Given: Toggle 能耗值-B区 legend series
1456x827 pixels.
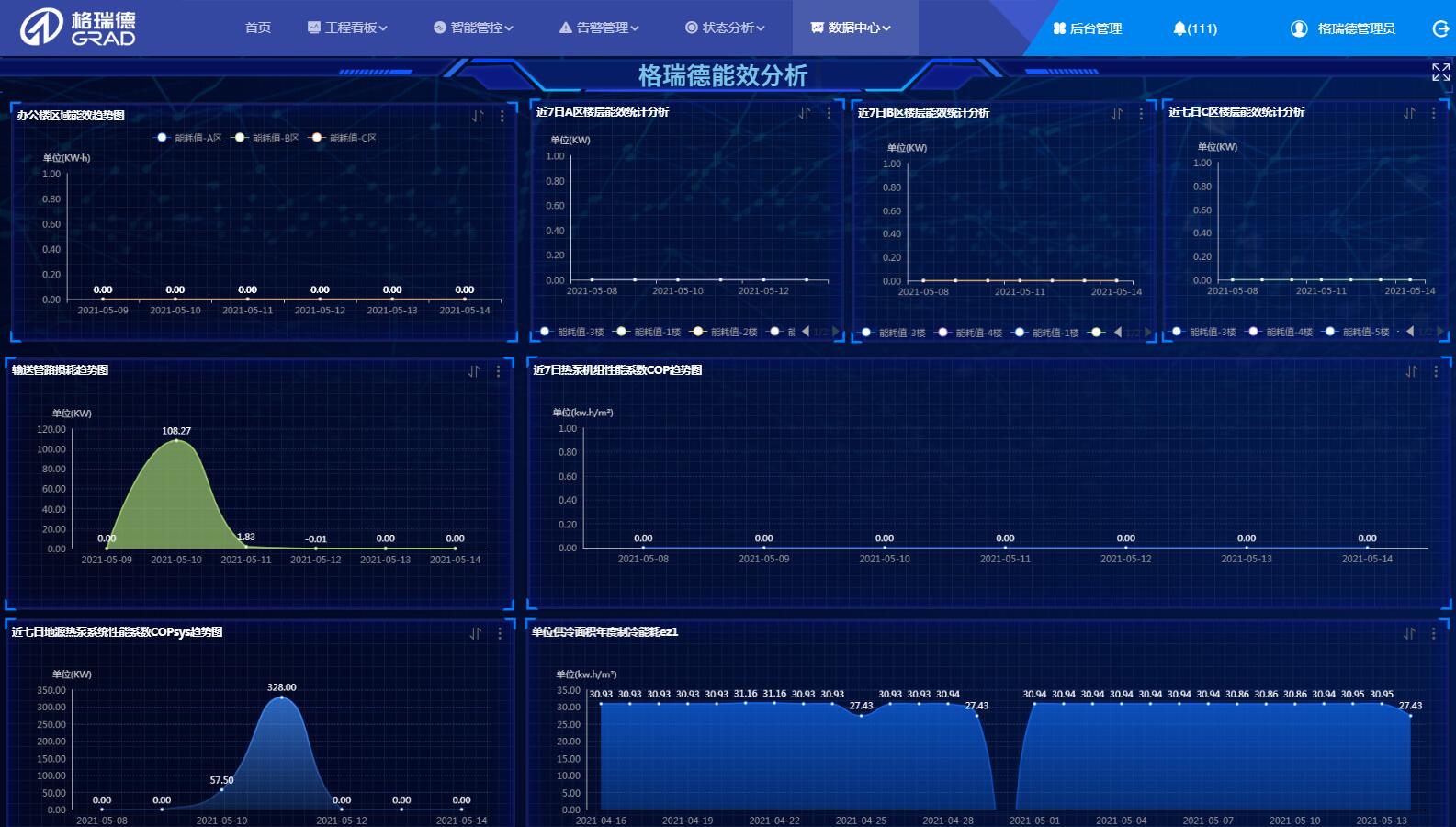Looking at the screenshot, I should [265, 138].
